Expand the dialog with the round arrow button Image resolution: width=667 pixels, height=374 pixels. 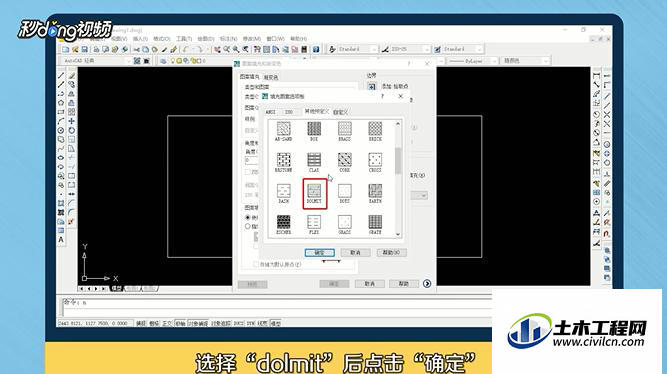coord(427,283)
